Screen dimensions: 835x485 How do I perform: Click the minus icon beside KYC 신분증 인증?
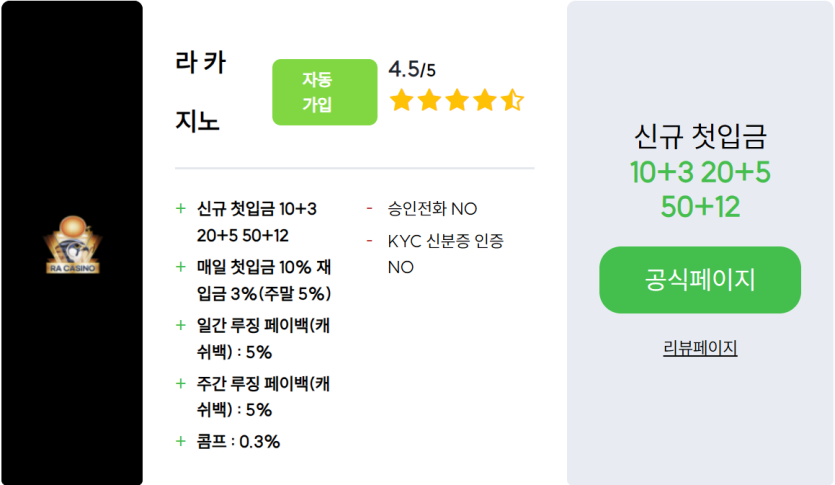coord(370,241)
